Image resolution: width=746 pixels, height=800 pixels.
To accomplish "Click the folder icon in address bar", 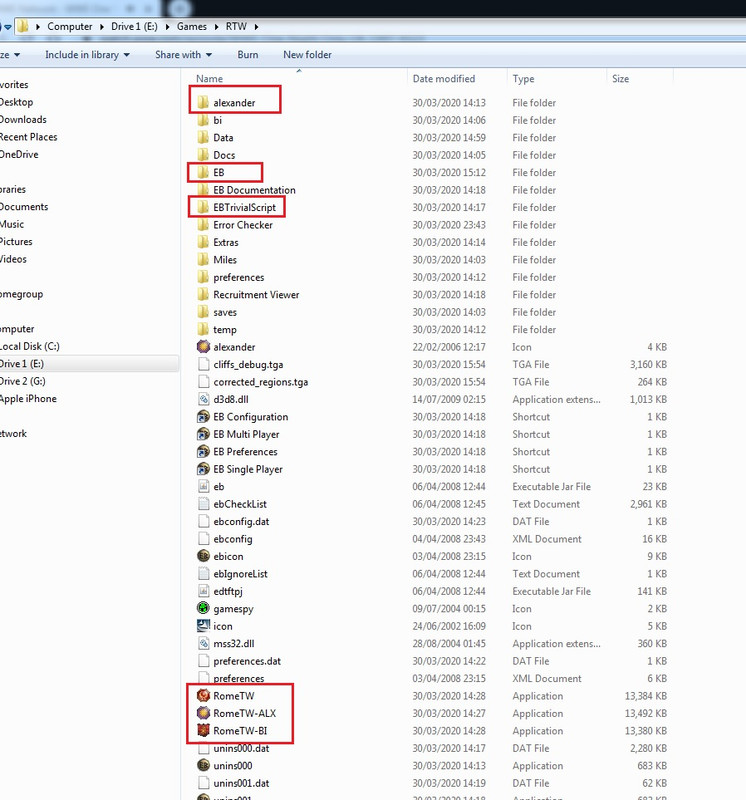I will [x=22, y=27].
